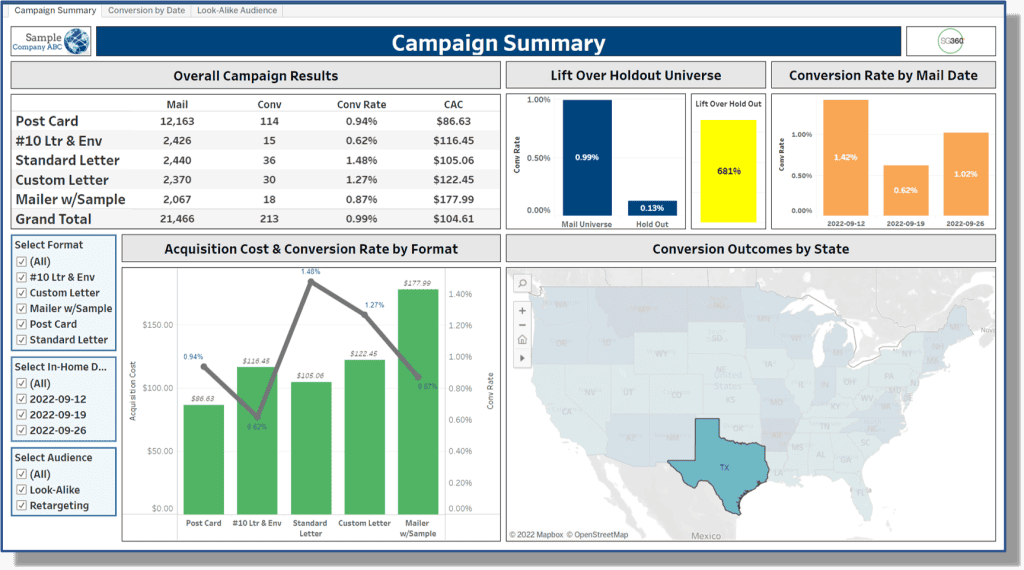Viewport: 1024px width, 570px height.
Task: Click the Mail Universe 0.99% blue bar
Action: click(x=587, y=157)
